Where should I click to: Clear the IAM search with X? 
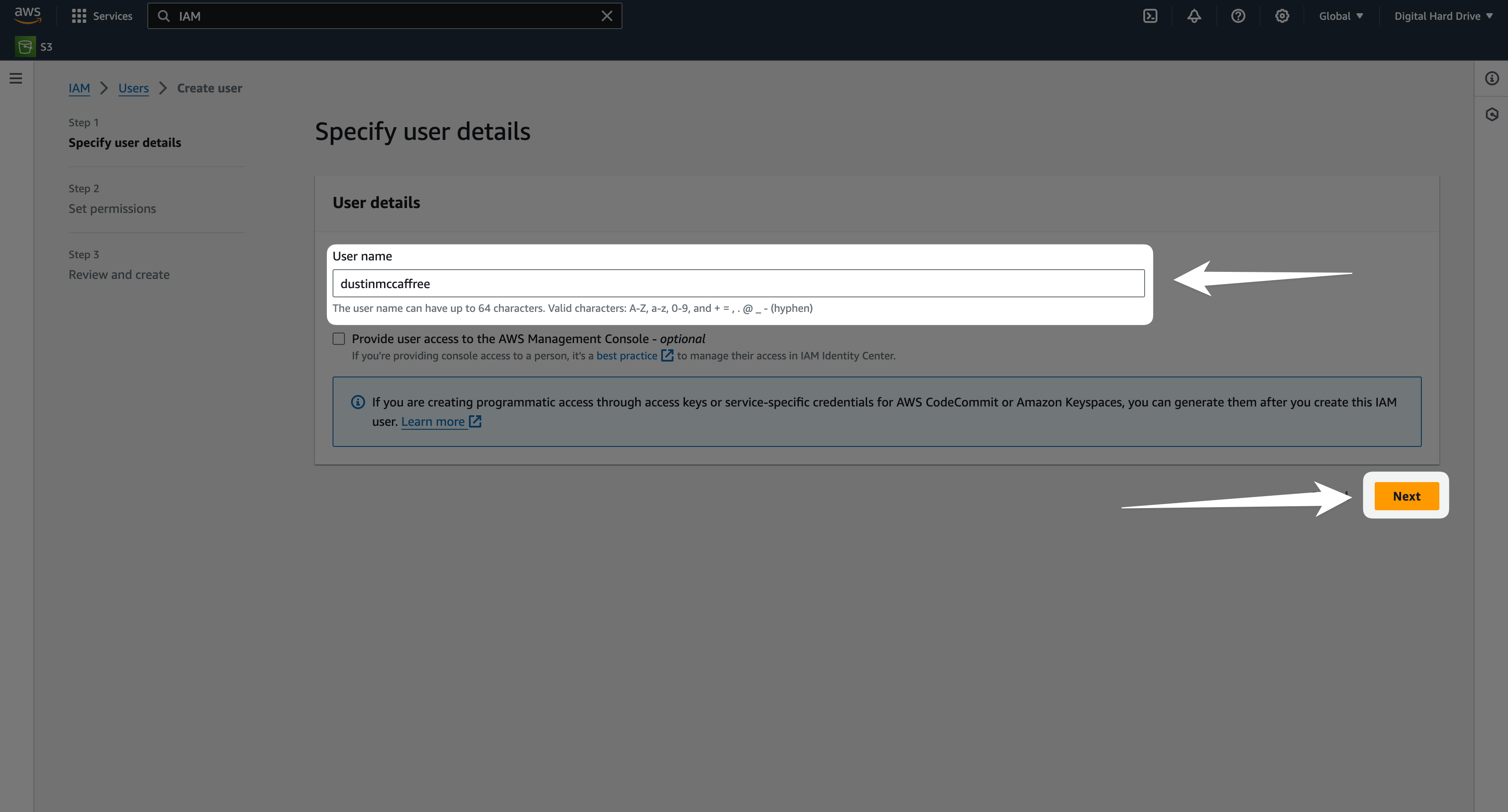tap(607, 16)
